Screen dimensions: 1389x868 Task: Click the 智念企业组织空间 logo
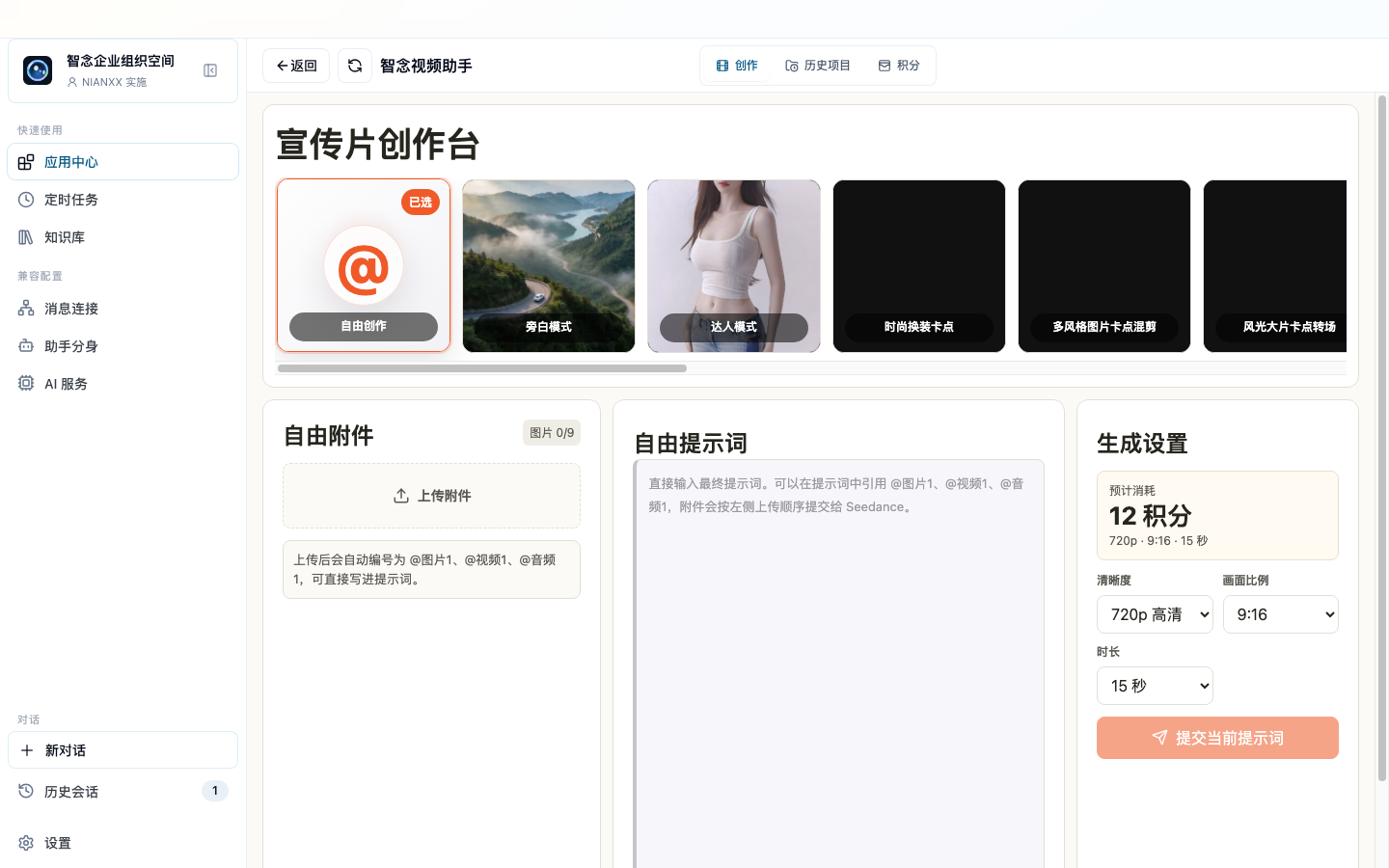click(x=38, y=70)
